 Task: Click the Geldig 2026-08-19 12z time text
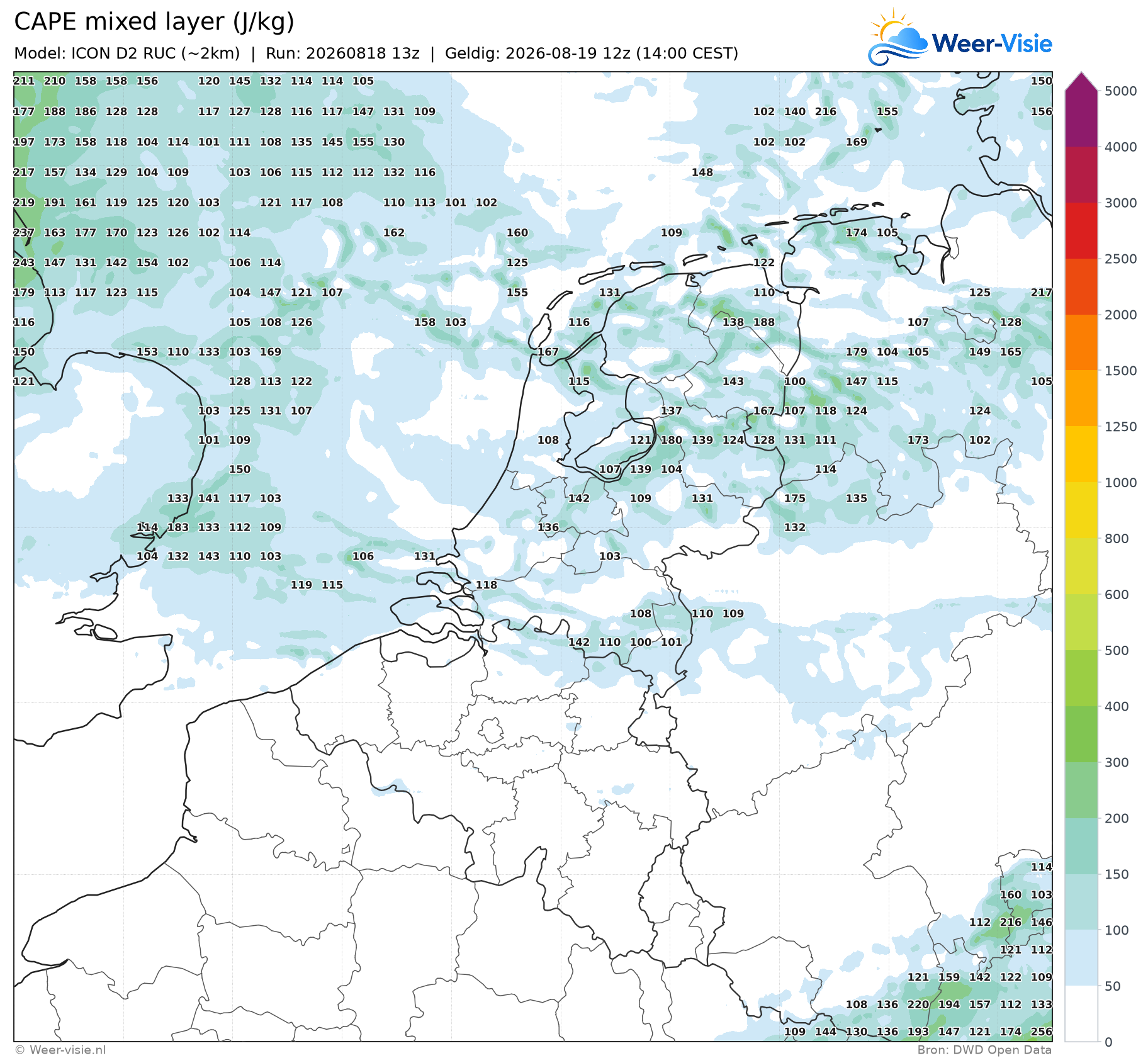pos(592,53)
